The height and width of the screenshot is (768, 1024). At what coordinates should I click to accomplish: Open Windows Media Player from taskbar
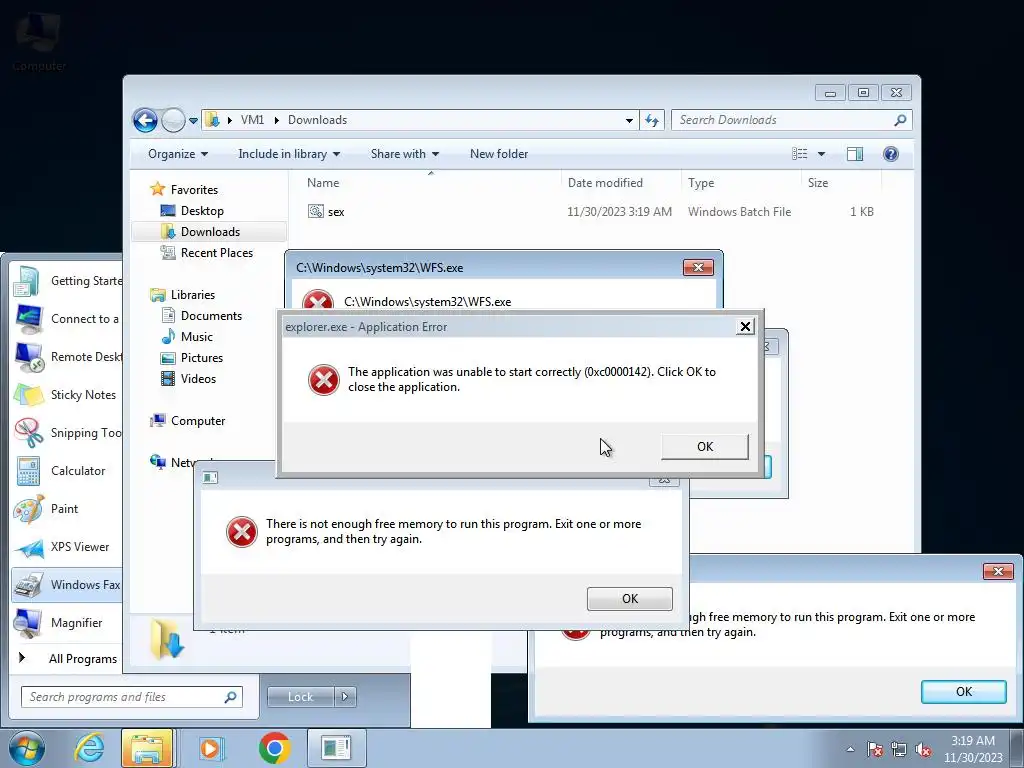(211, 748)
